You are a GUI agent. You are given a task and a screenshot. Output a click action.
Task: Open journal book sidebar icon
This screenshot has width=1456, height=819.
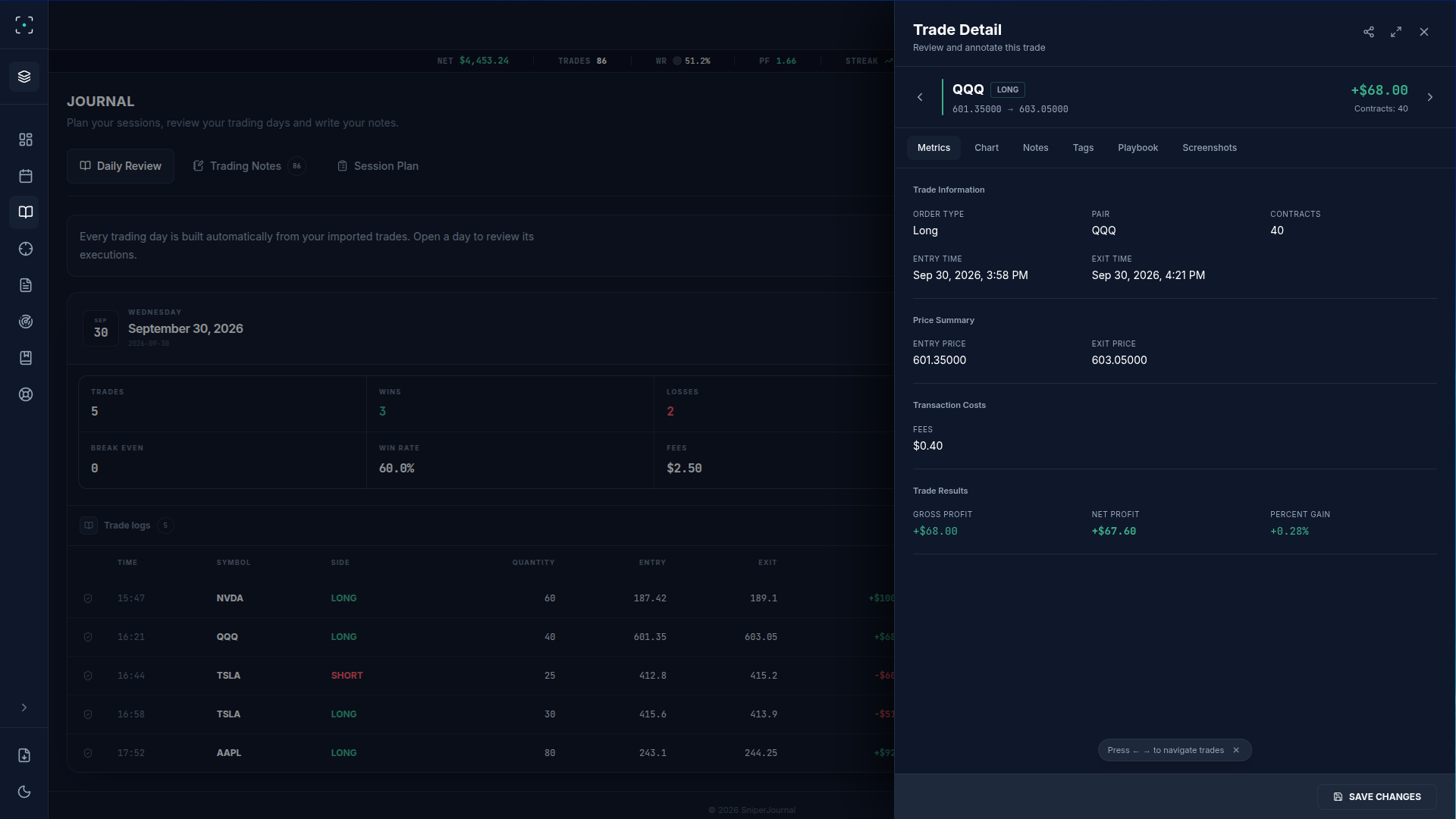pos(26,212)
